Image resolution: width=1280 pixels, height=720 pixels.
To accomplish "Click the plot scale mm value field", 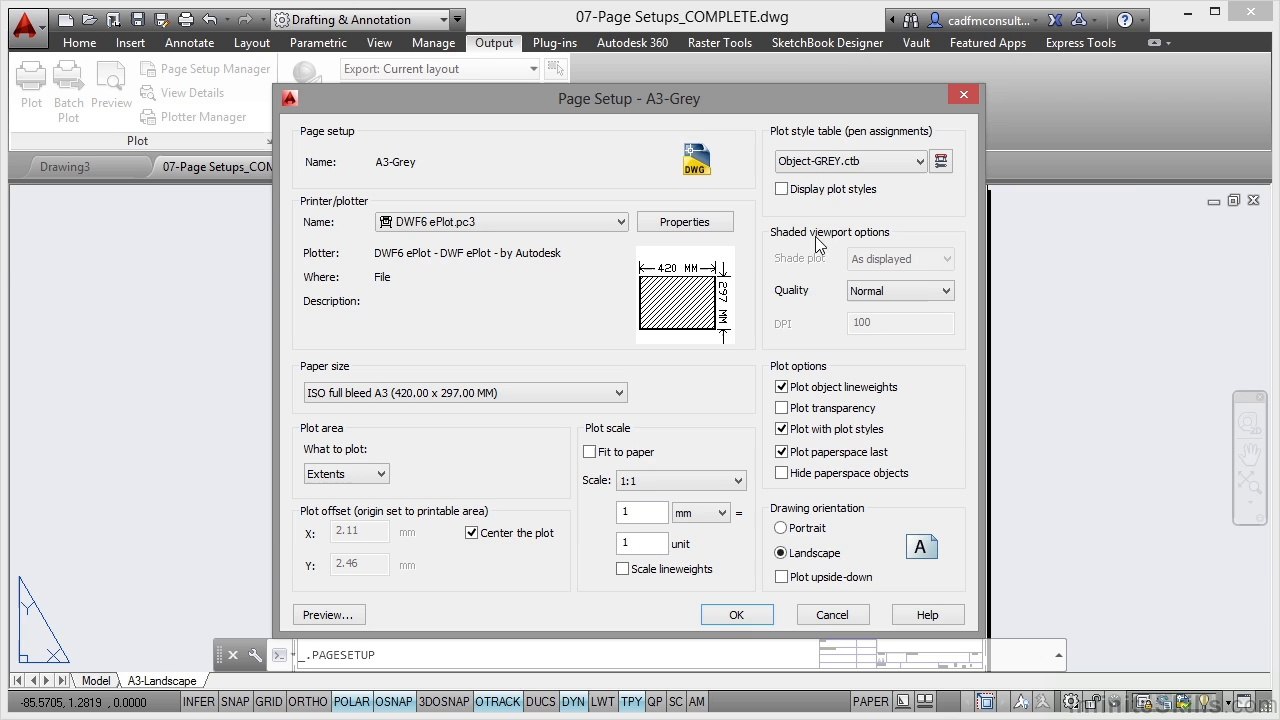I will click(642, 512).
